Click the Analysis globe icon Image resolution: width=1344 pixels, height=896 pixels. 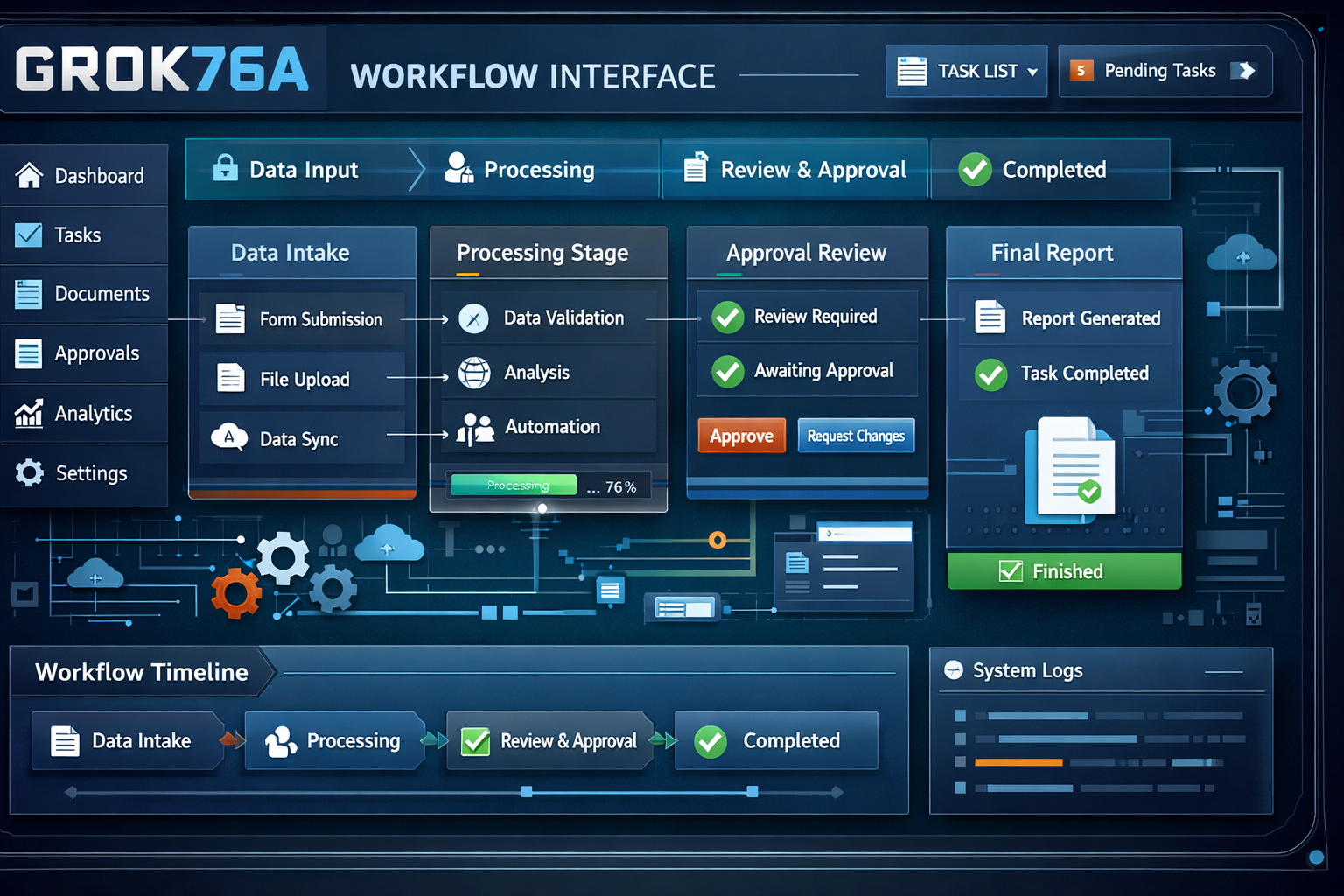pyautogui.click(x=474, y=372)
